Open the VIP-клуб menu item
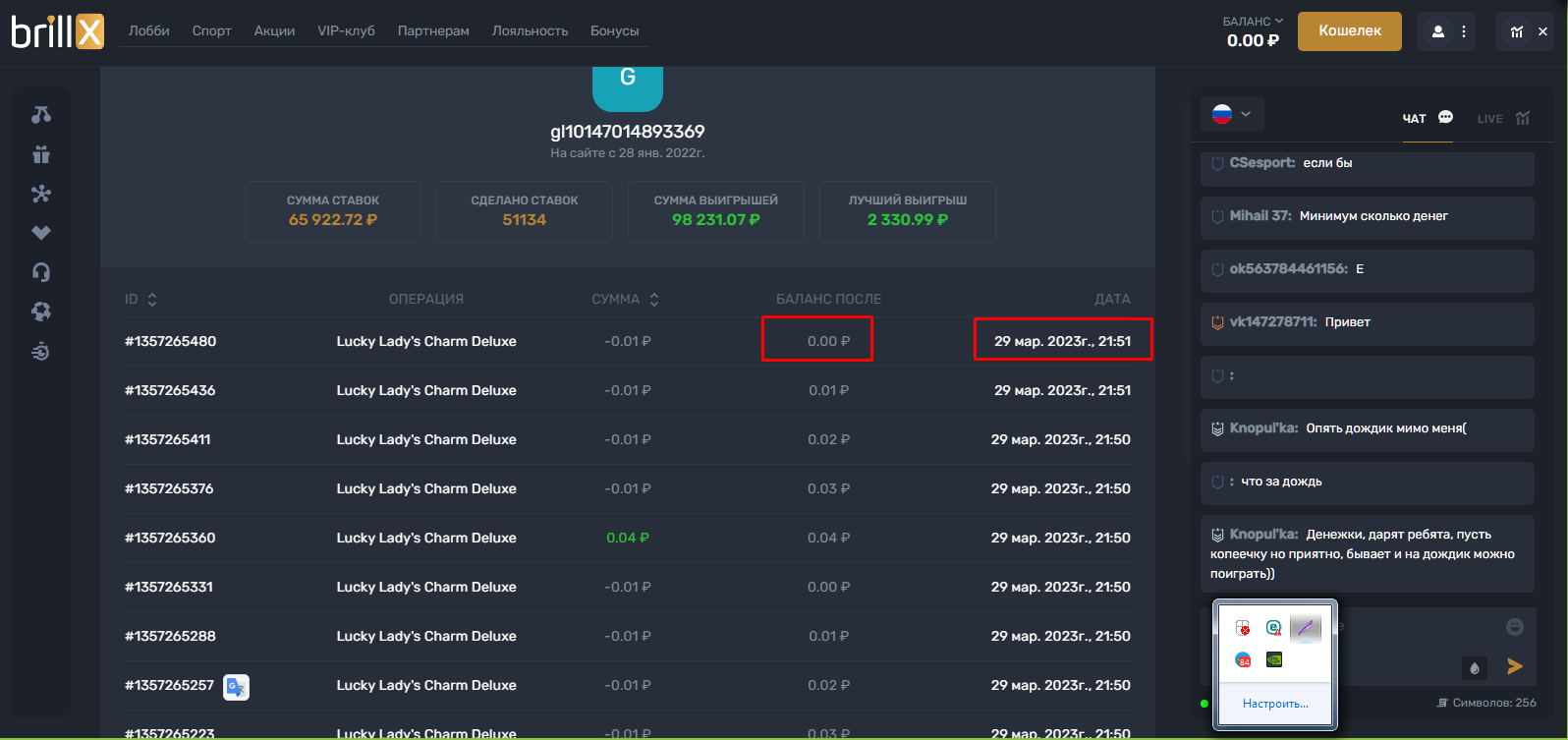Viewport: 1568px width, 740px height. click(x=346, y=30)
